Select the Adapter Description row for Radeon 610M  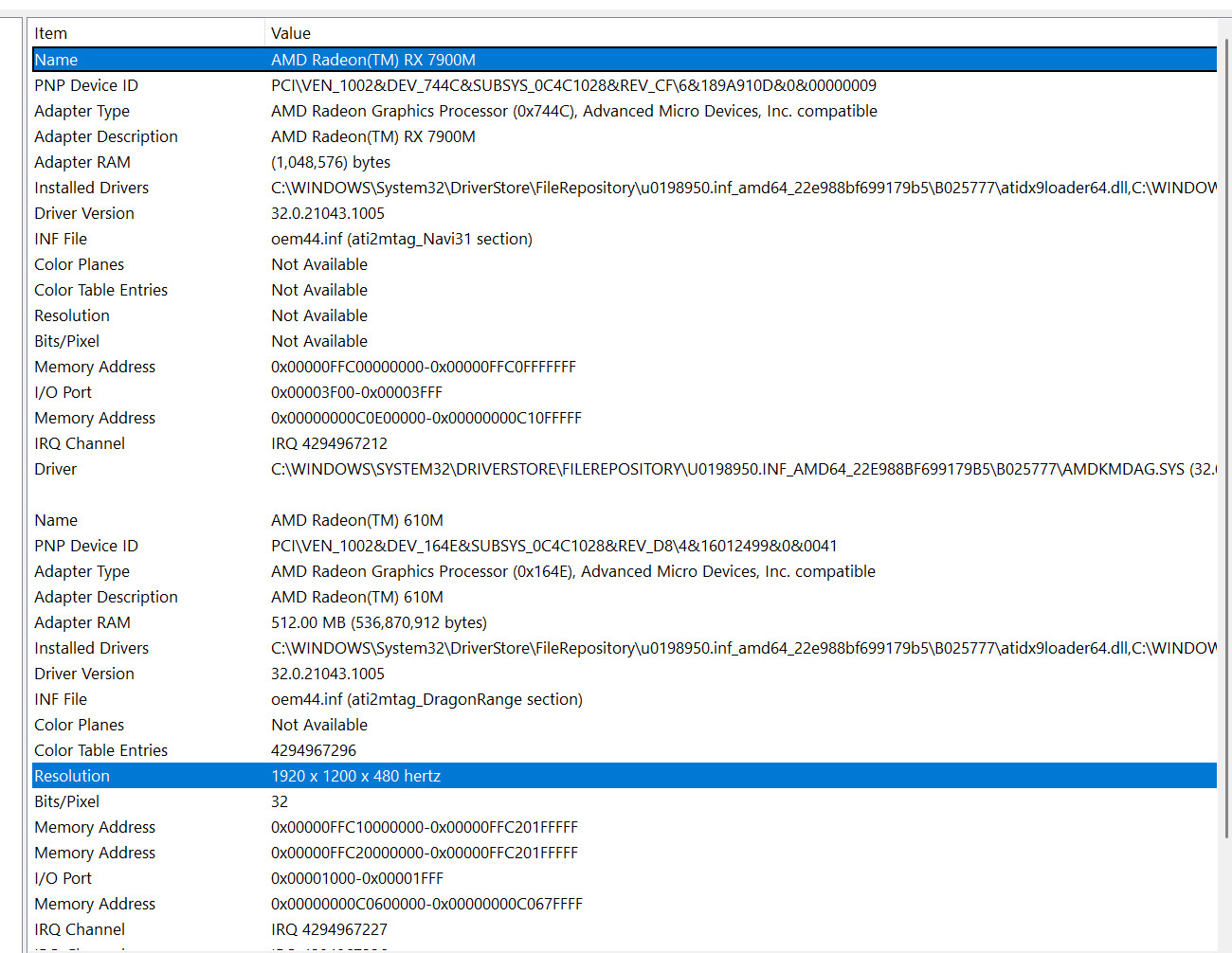click(x=625, y=597)
